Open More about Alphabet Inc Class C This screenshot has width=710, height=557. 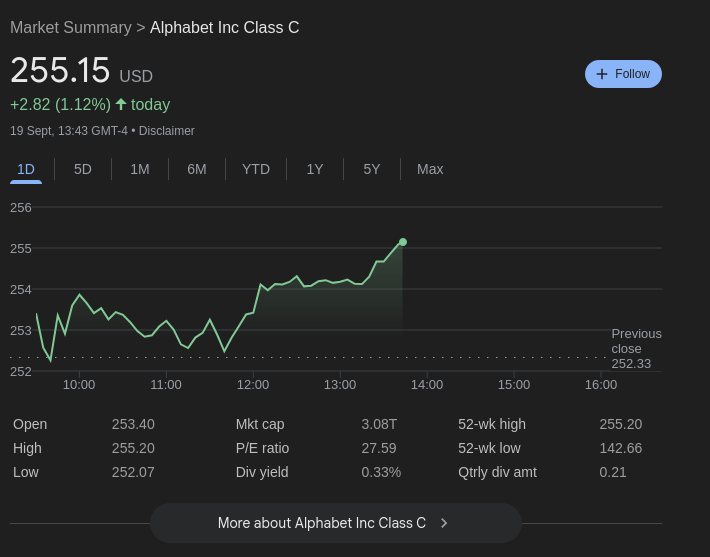pyautogui.click(x=322, y=523)
